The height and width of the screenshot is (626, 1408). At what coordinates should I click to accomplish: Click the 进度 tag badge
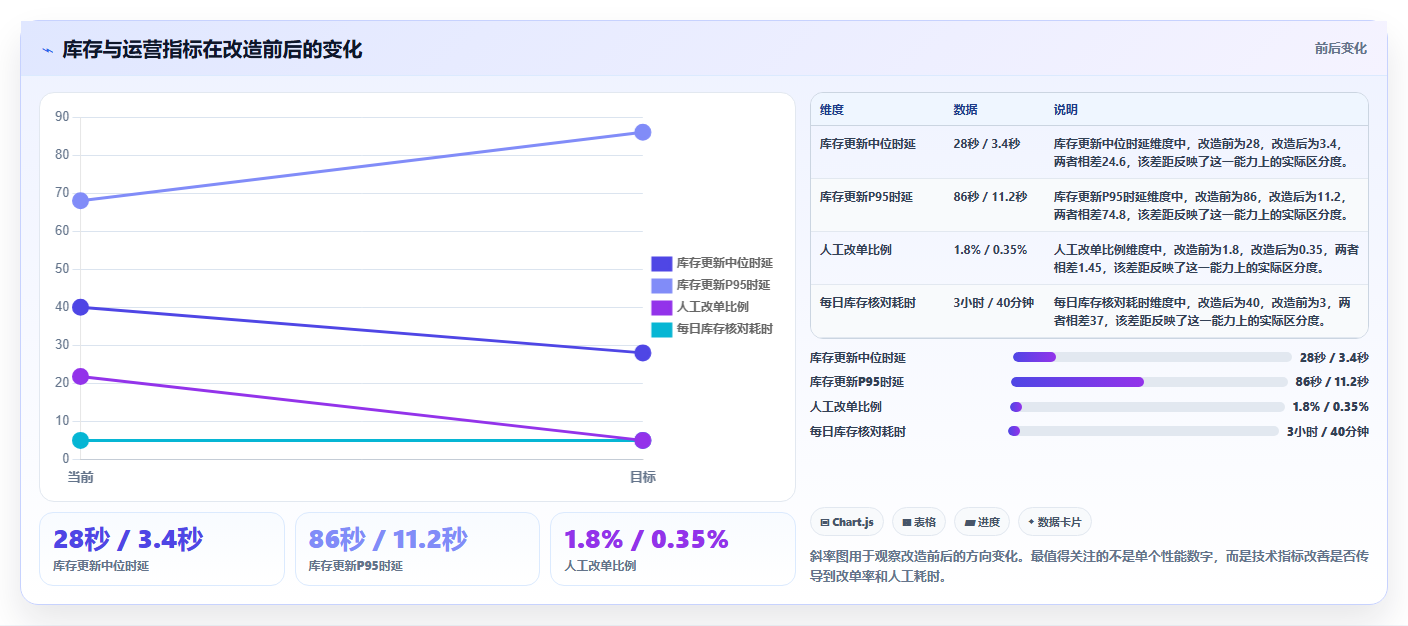click(982, 522)
